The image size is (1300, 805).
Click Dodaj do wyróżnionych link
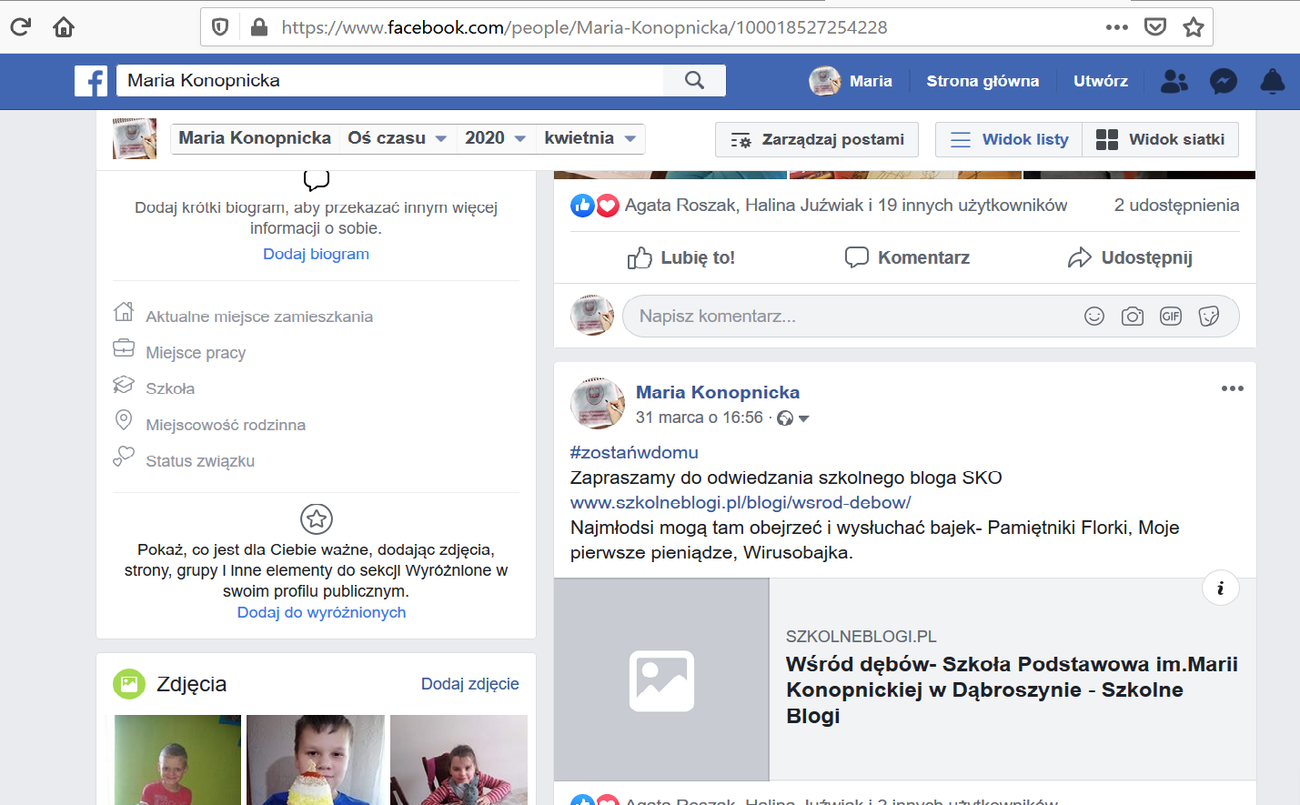coord(321,612)
